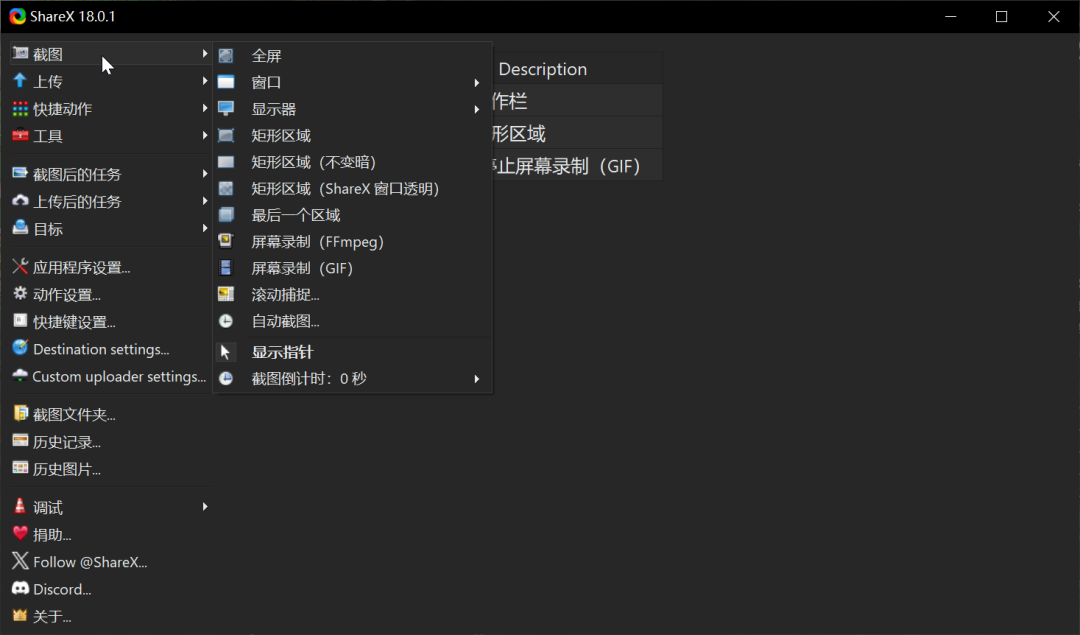Click the 屏幕录制（FFmpeg）recording icon
Screen dimensions: 1080x635
tap(226, 241)
